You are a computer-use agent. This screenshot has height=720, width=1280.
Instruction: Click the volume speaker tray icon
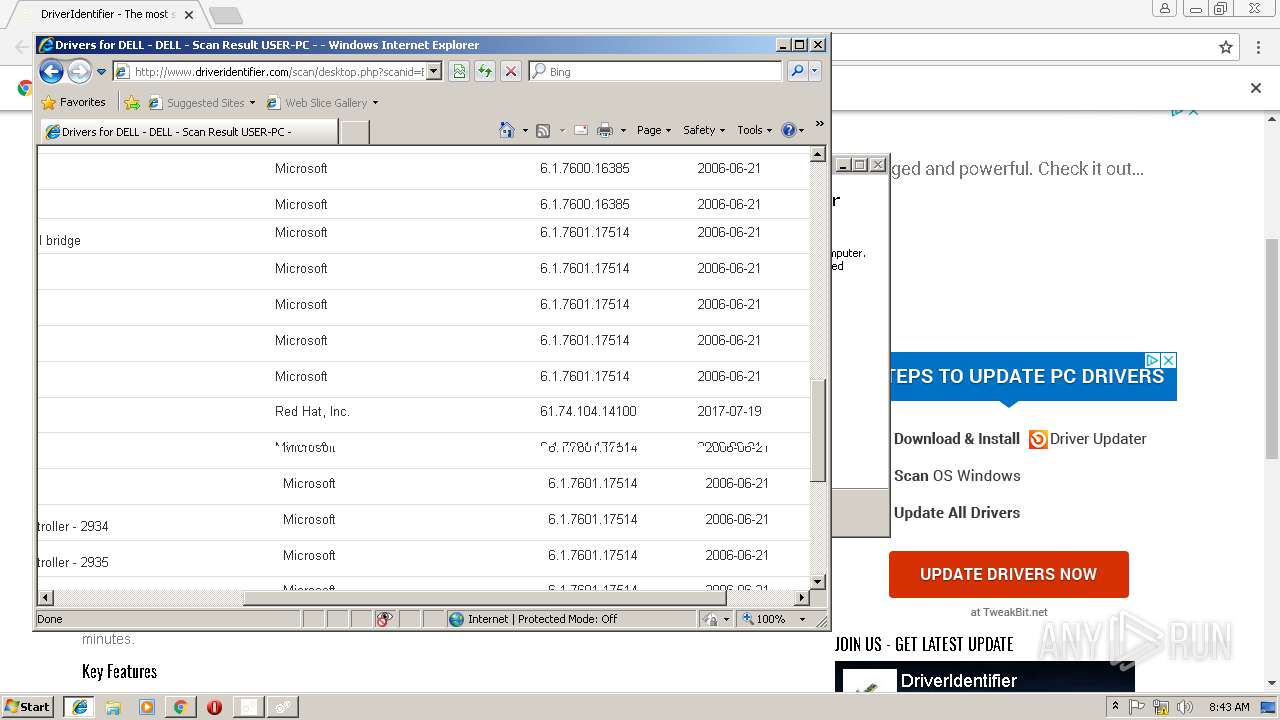pyautogui.click(x=1184, y=706)
